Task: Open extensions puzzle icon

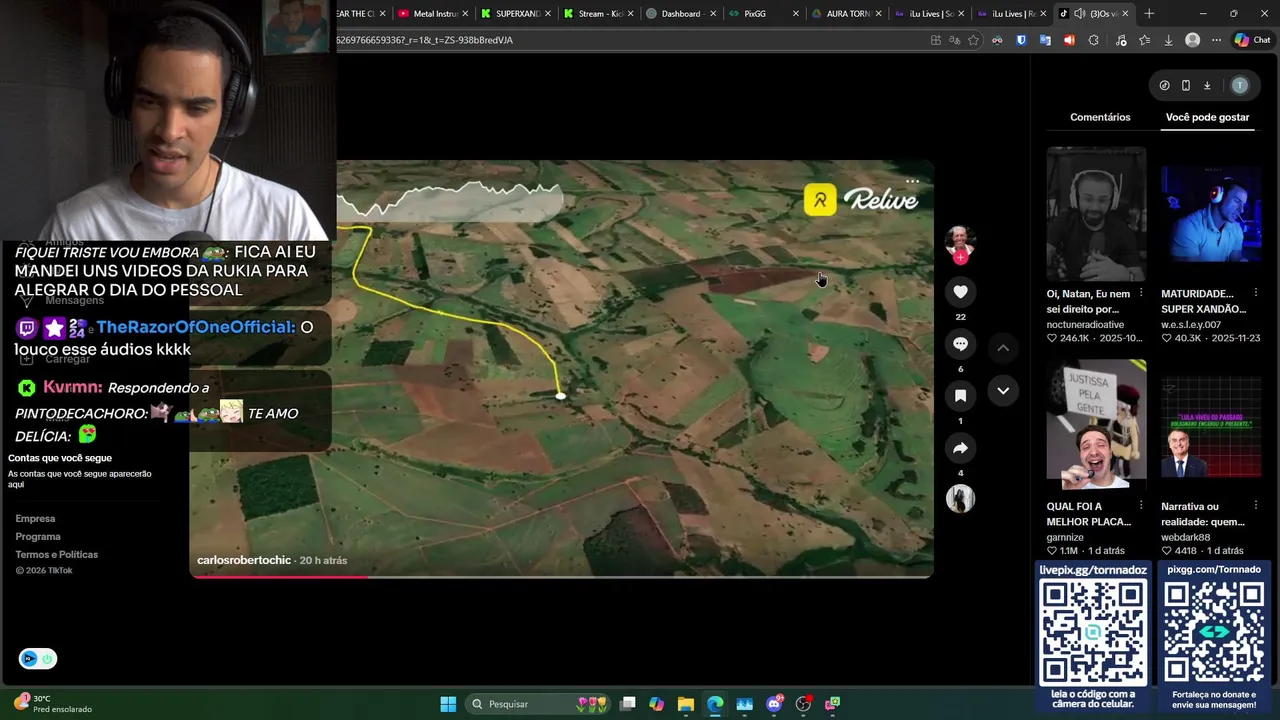Action: coord(1093,40)
